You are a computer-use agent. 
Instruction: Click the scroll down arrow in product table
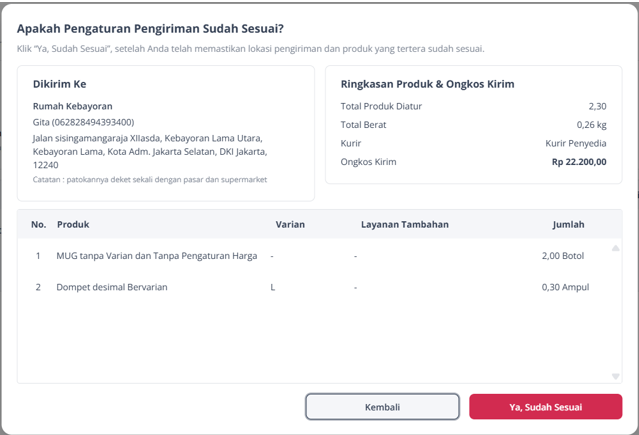tap(615, 376)
